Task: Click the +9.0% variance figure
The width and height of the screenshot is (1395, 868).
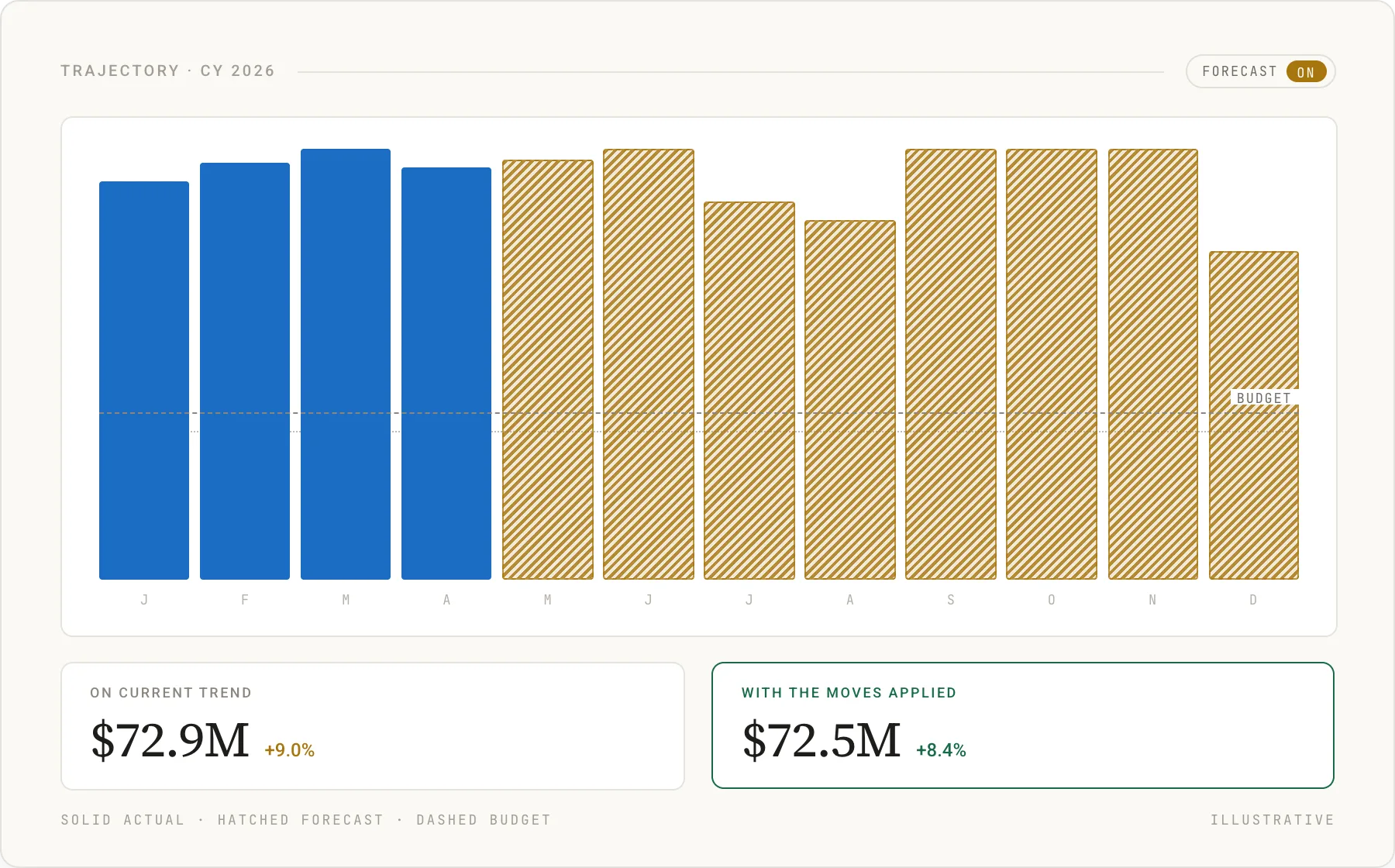Action: [x=289, y=750]
